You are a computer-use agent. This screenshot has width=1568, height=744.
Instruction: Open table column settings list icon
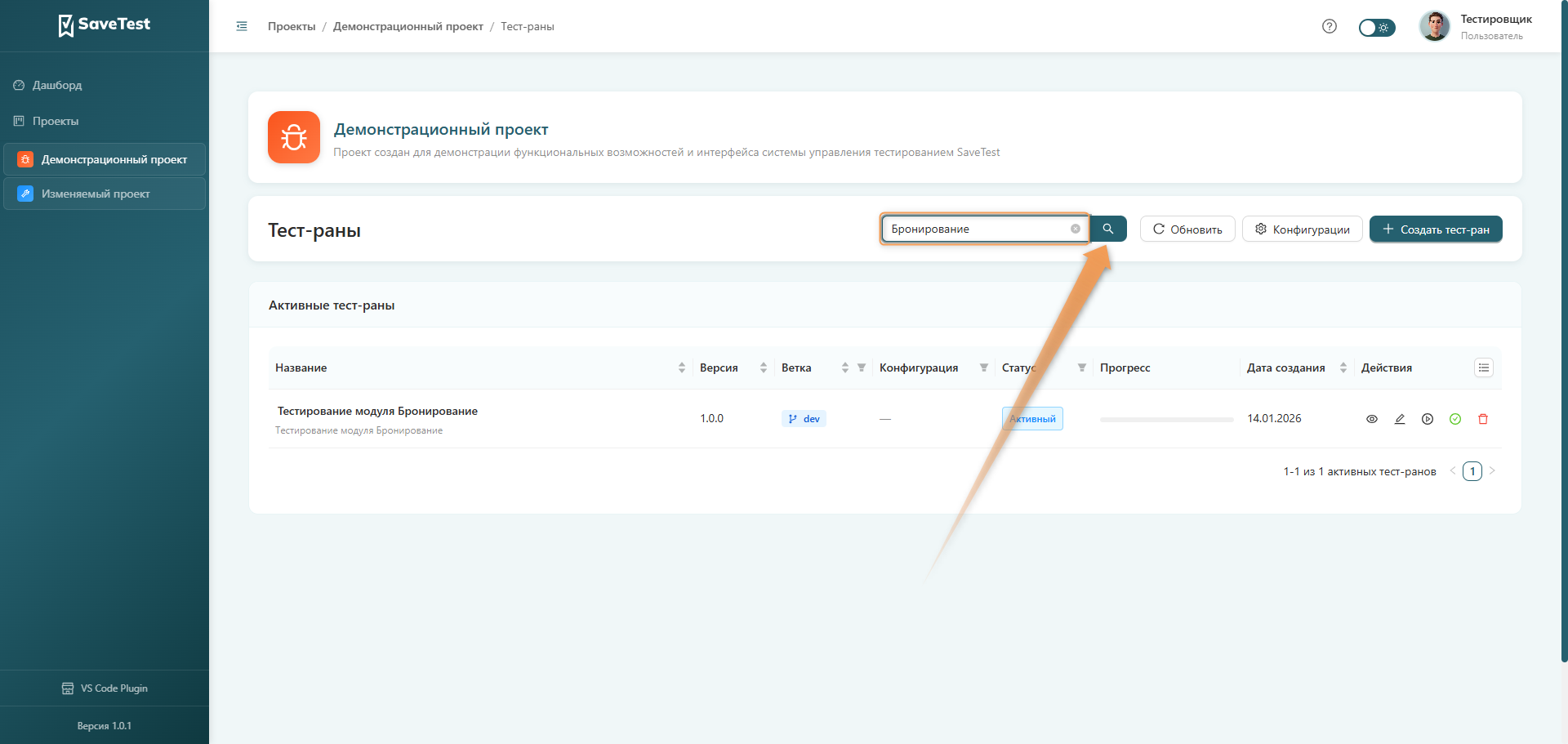pyautogui.click(x=1484, y=368)
